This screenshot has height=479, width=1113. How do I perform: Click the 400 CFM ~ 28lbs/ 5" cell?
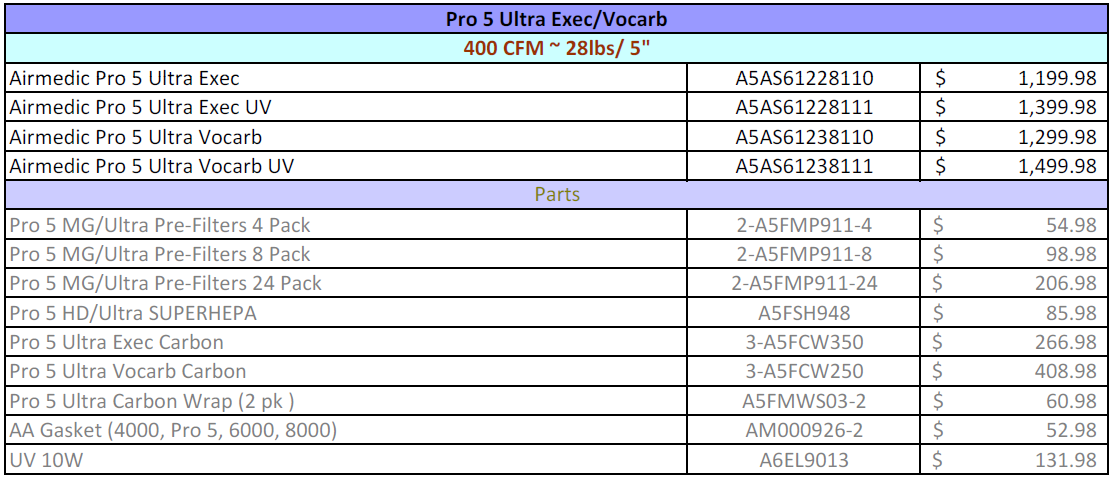coord(556,48)
